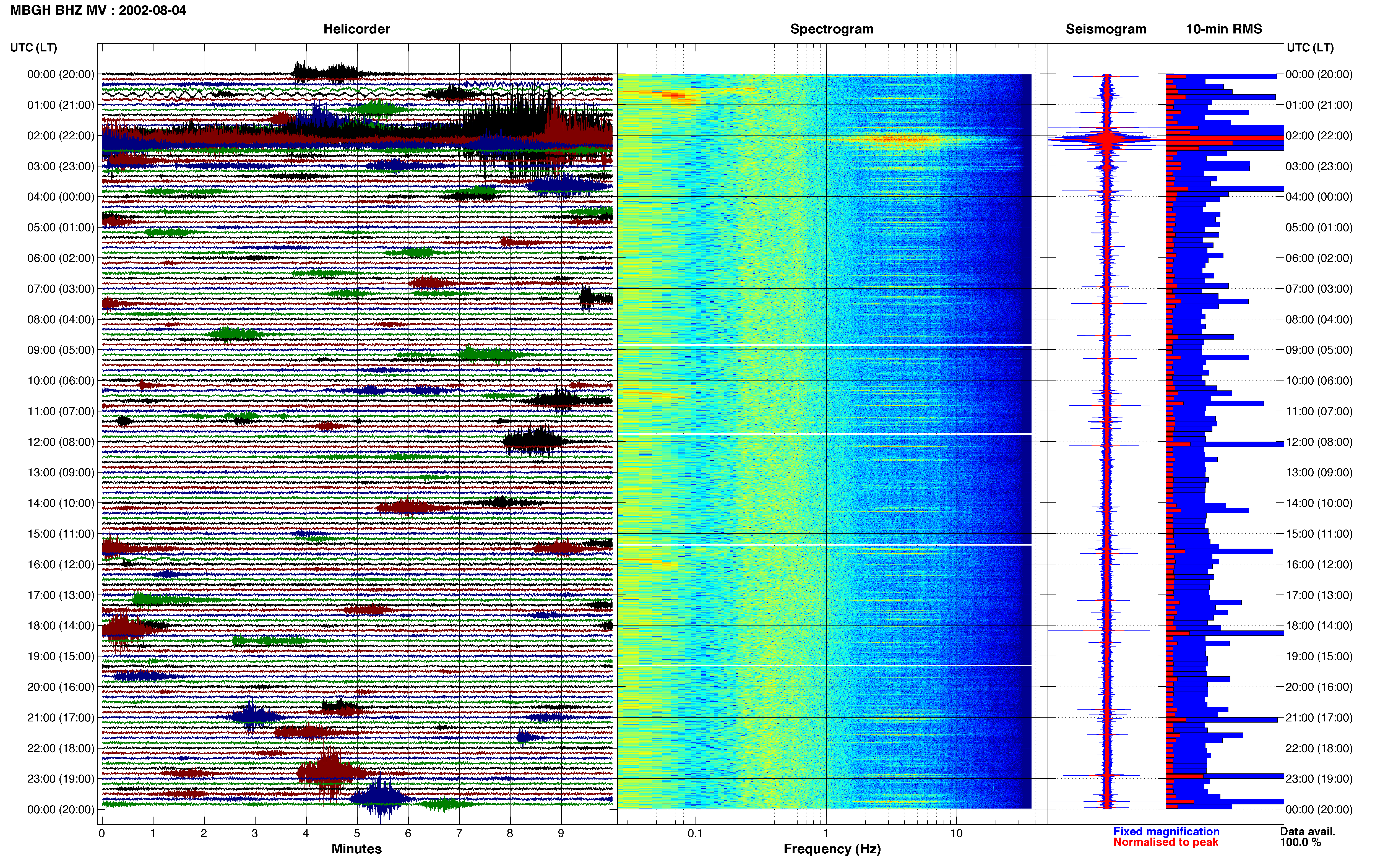The width and height of the screenshot is (1388, 868).
Task: Click left time label '02:00 (22:00)'
Action: 61,135
